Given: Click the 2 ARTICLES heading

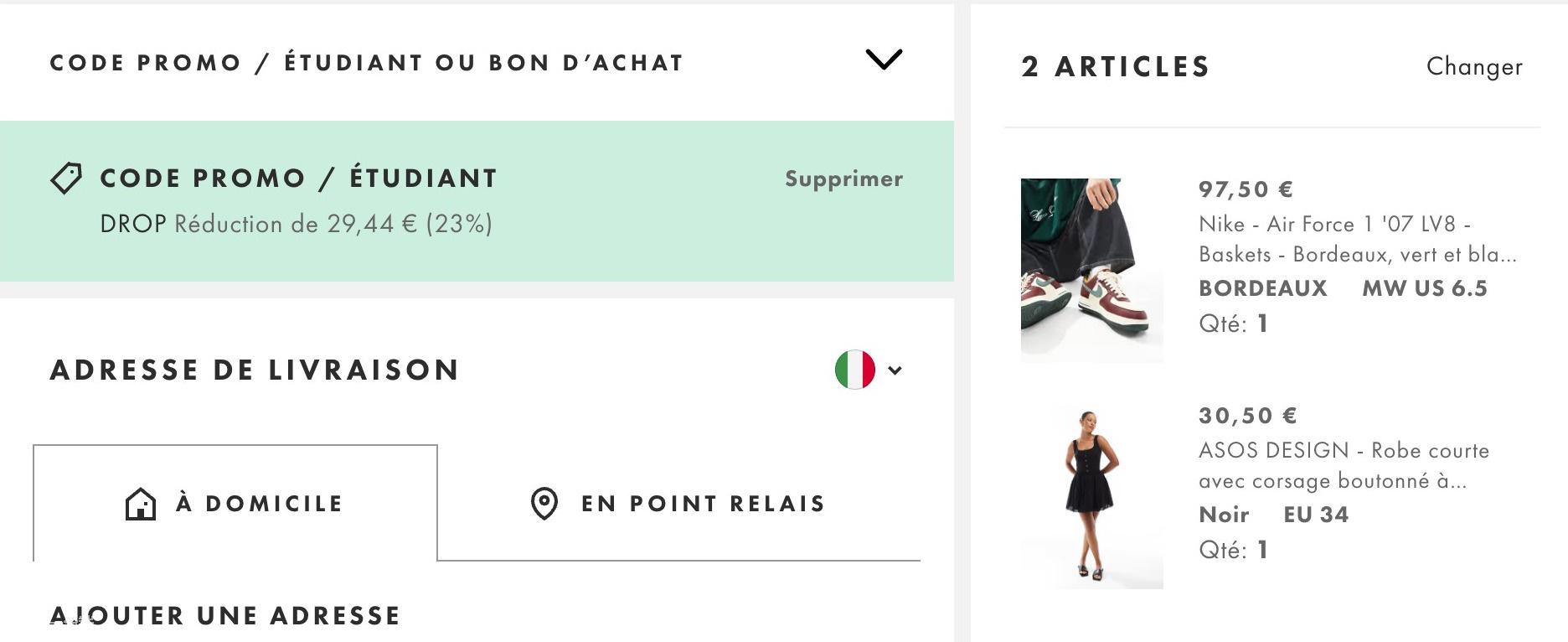Looking at the screenshot, I should 1116,67.
